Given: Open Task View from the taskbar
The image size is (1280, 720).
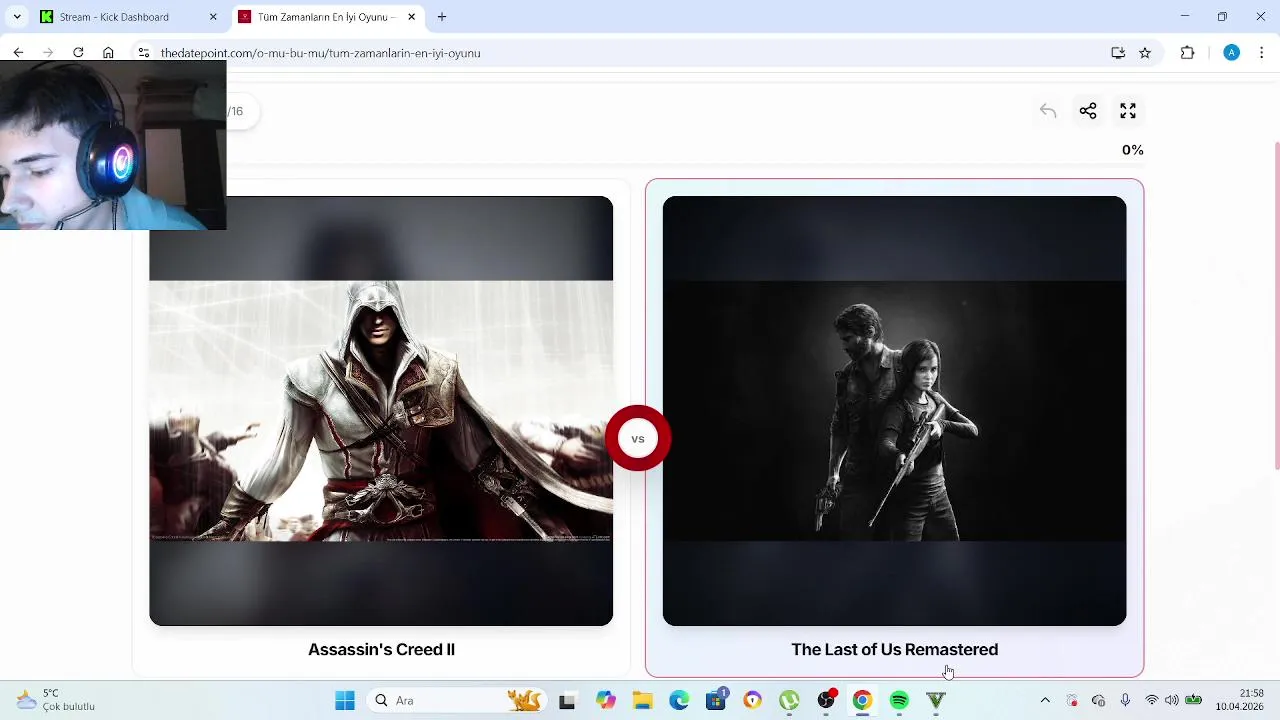Looking at the screenshot, I should pyautogui.click(x=567, y=701).
